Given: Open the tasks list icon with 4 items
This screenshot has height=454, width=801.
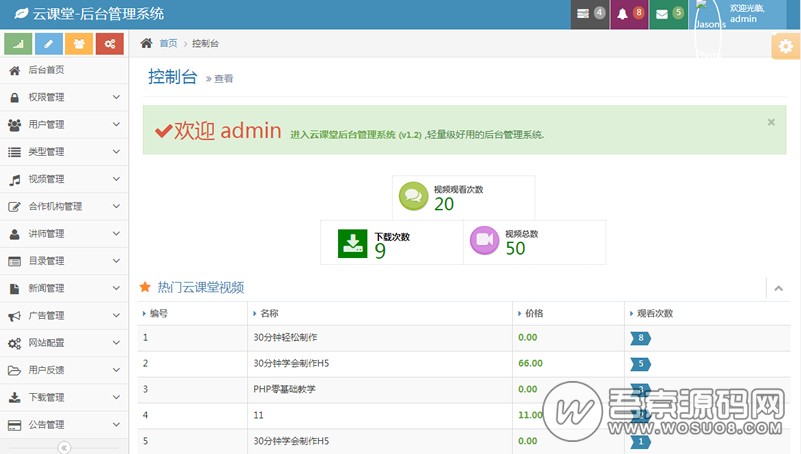Looking at the screenshot, I should 590,14.
